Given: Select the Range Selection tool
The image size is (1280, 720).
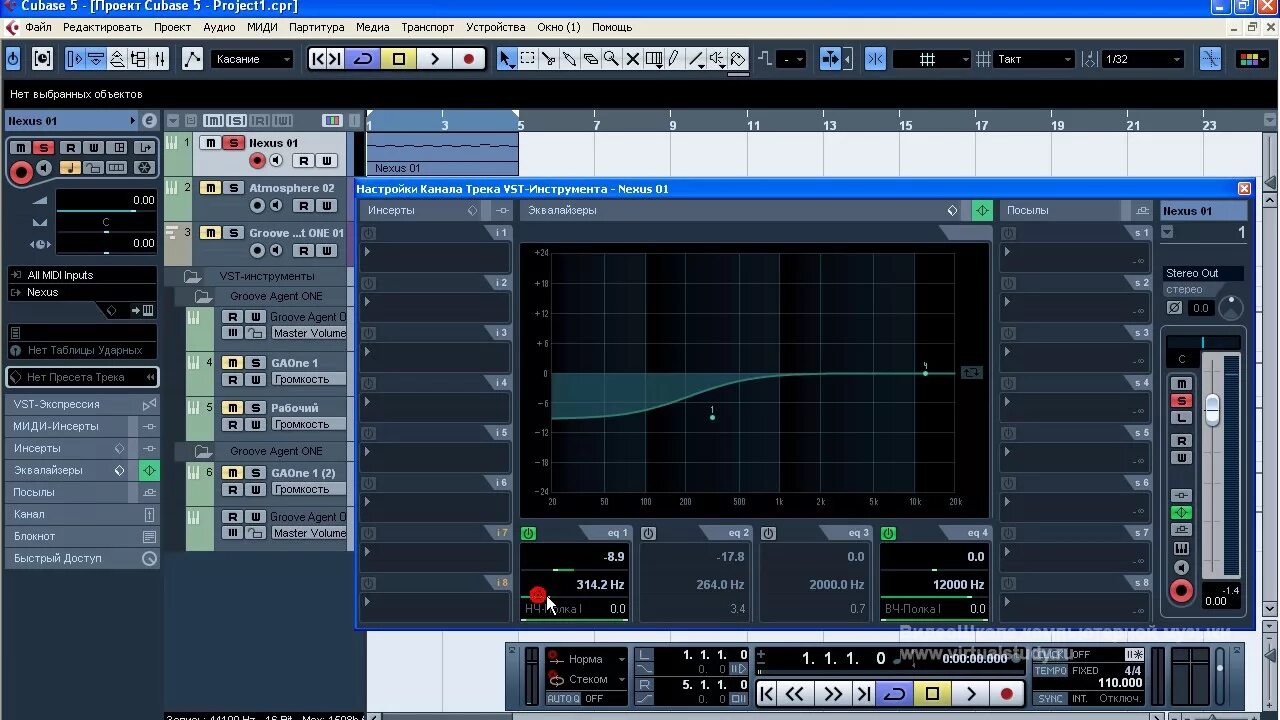Looking at the screenshot, I should [x=527, y=59].
